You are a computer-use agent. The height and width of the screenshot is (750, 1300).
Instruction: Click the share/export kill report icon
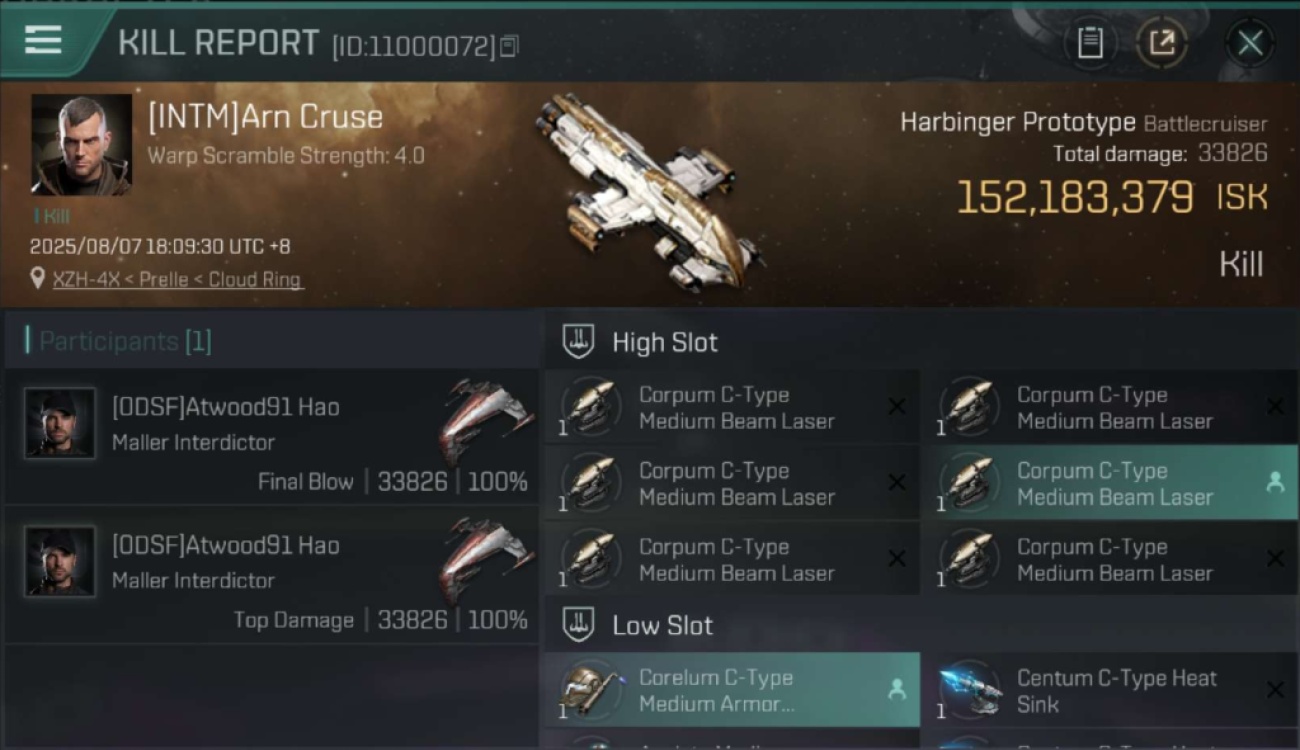[1161, 43]
